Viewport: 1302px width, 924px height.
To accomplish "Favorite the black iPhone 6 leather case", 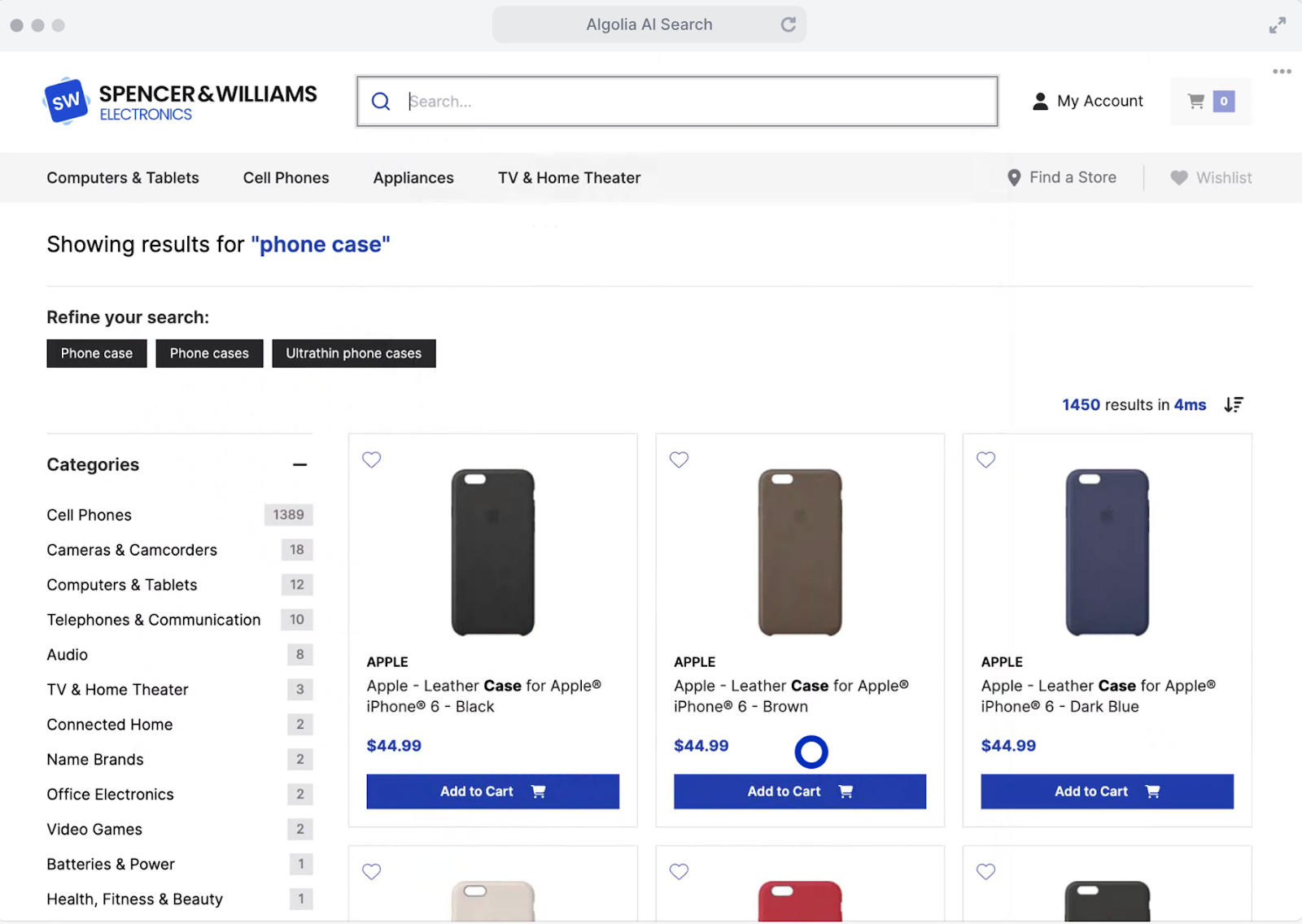I will pos(371,460).
